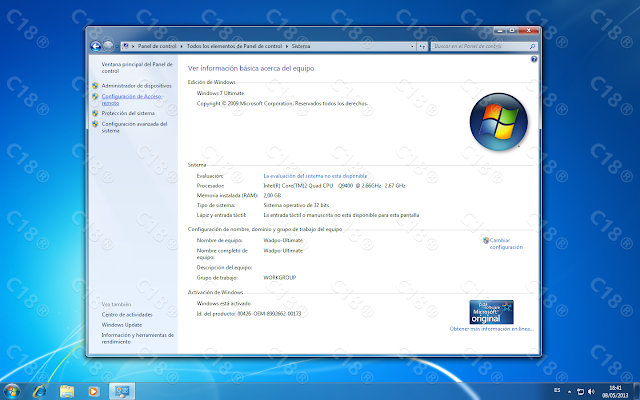Click Cambiar configuración link

[x=506, y=244]
